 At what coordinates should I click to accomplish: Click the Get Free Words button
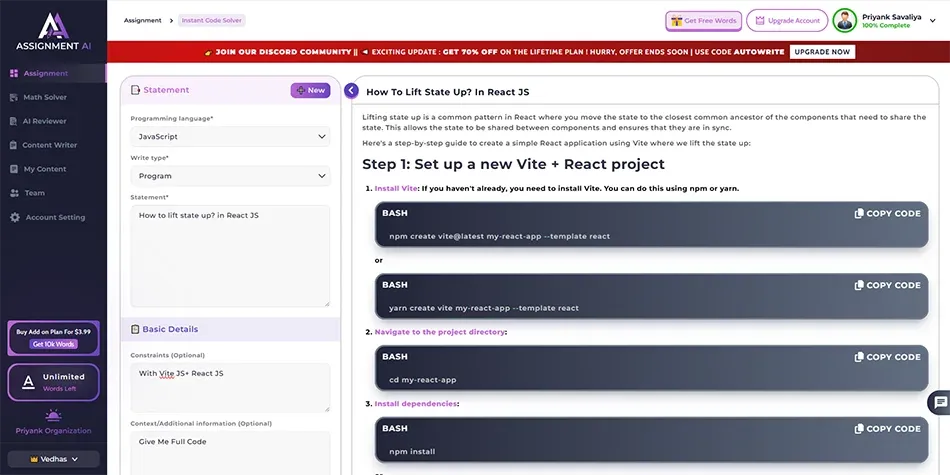[x=703, y=21]
